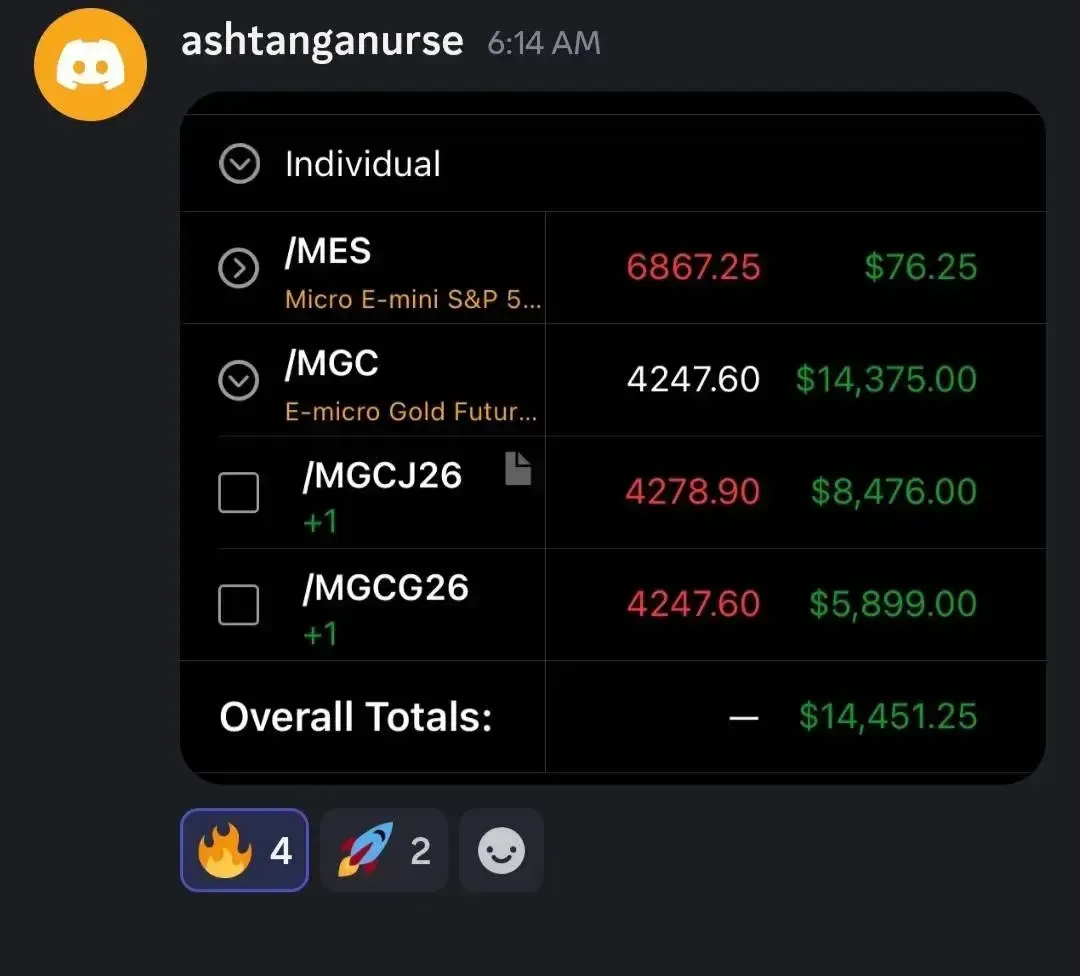The image size is (1080, 976).
Task: Open the document icon beside /MGCJ26
Action: coord(518,468)
